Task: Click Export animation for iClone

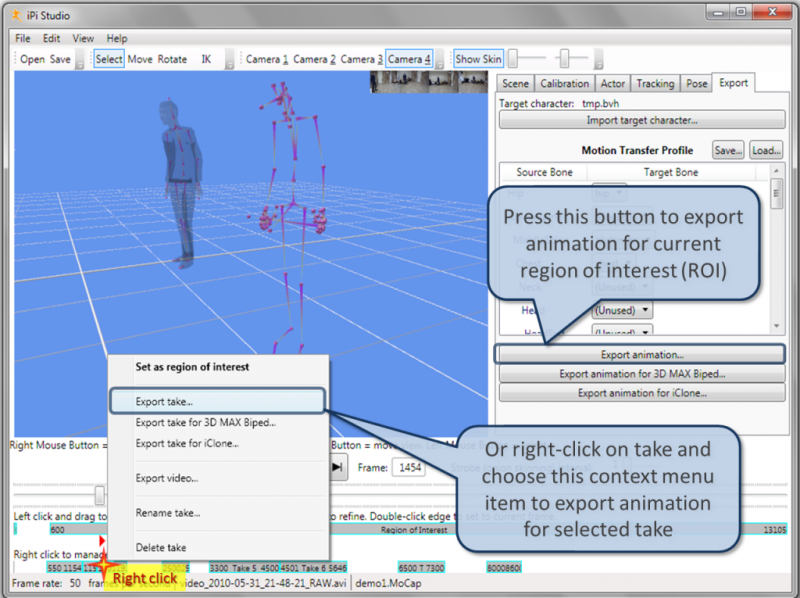Action: click(642, 393)
